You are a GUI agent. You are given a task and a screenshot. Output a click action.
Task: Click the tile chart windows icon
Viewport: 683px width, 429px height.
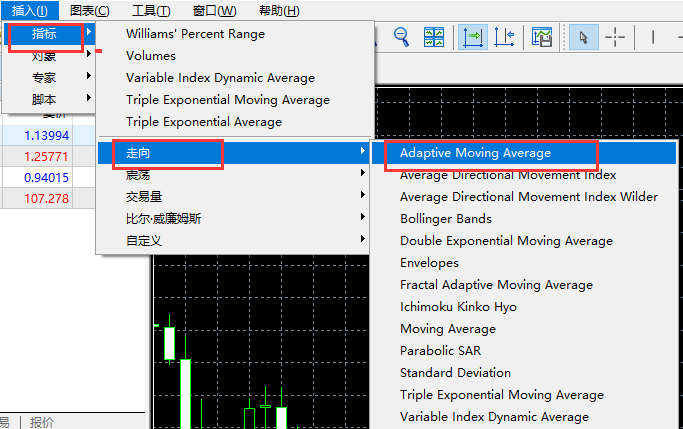434,37
